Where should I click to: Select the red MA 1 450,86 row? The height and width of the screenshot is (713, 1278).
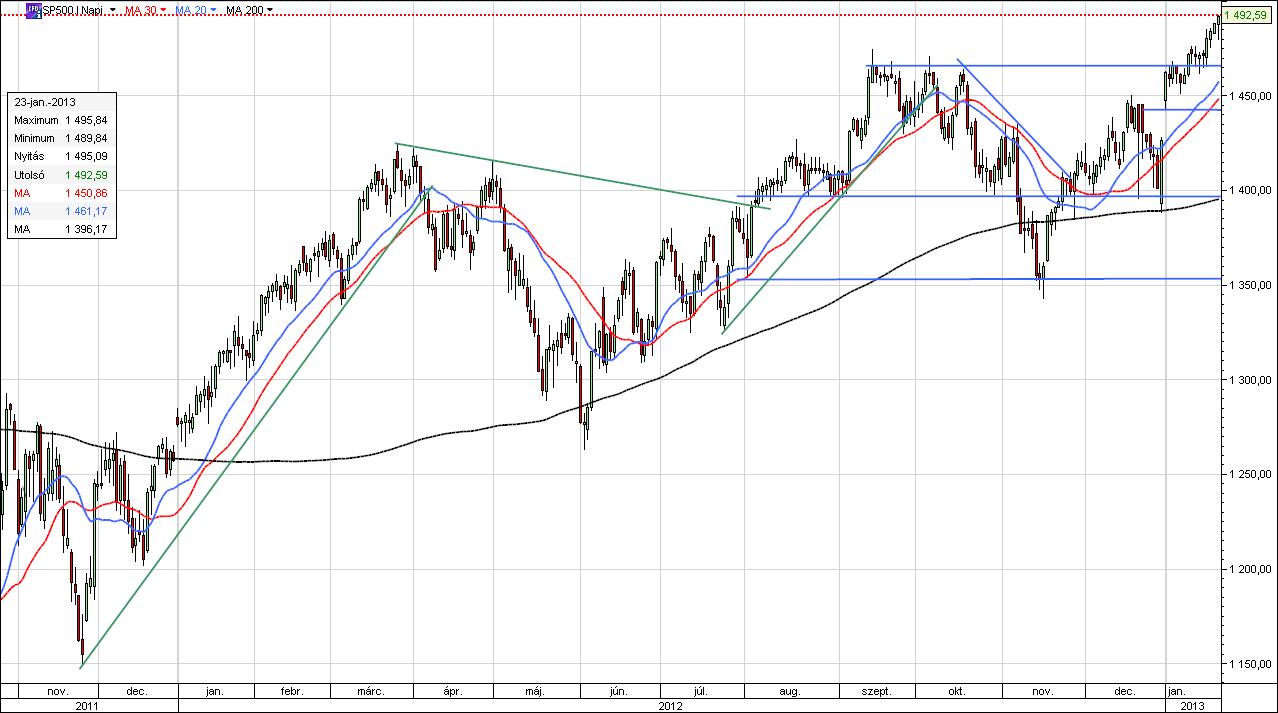60,193
